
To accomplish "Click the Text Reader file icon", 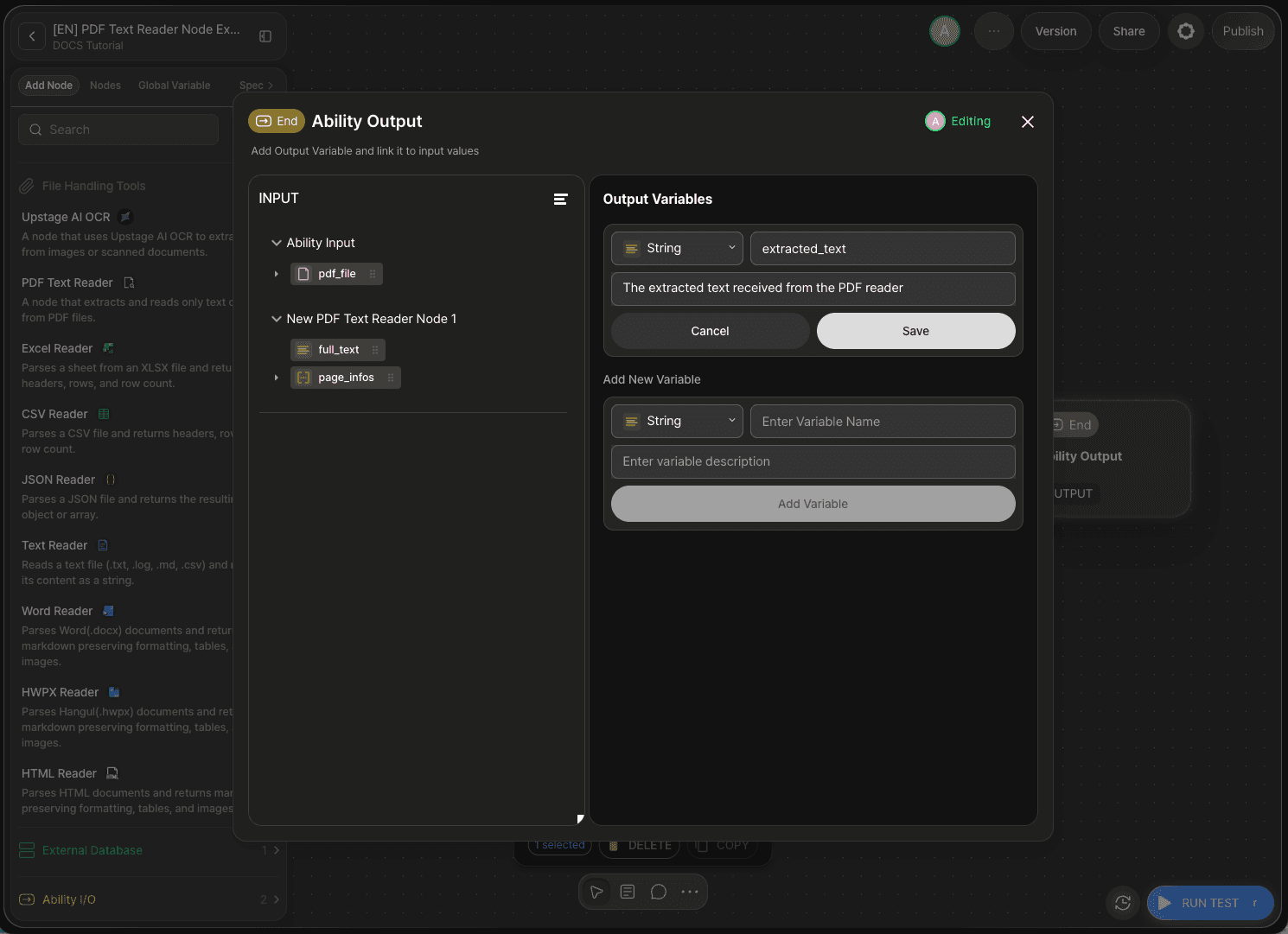I will click(103, 545).
